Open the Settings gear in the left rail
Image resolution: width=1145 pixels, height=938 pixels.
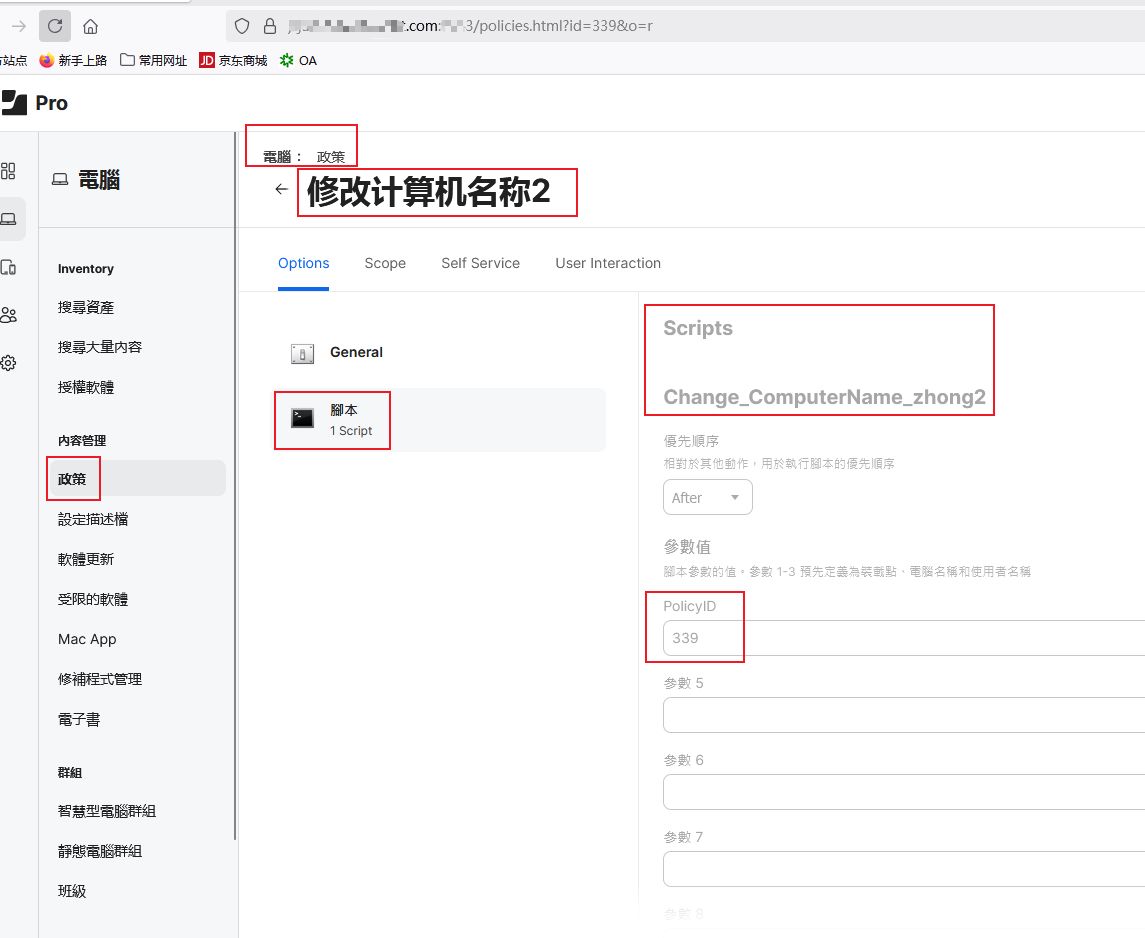9,363
